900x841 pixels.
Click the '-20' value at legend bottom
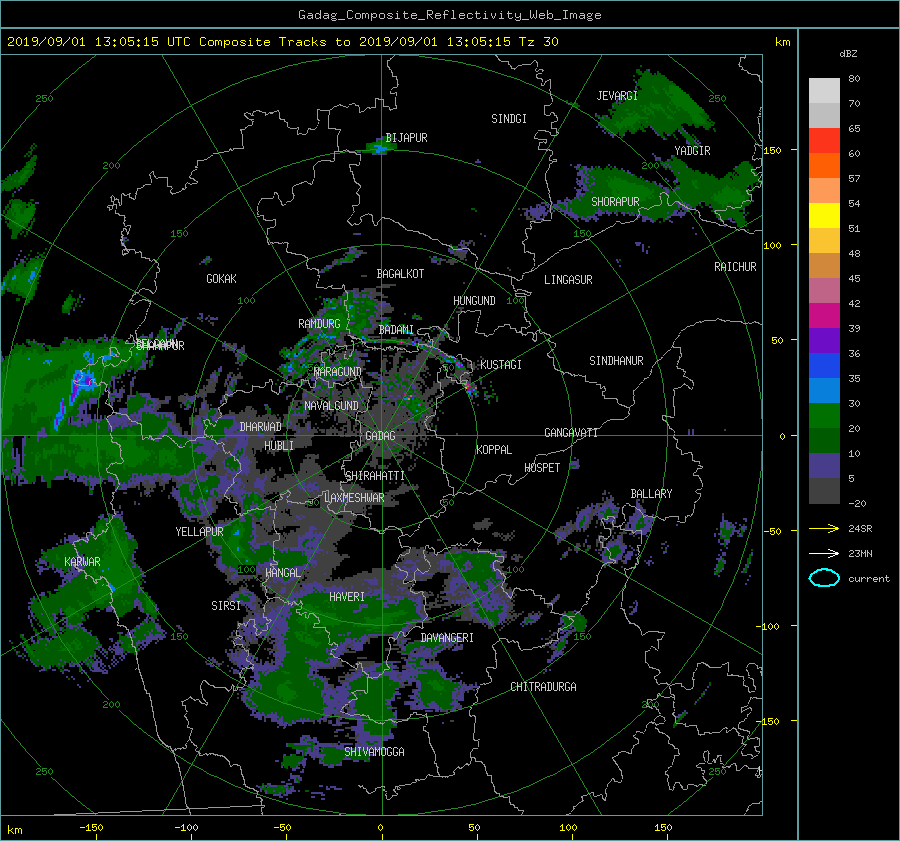tap(857, 503)
